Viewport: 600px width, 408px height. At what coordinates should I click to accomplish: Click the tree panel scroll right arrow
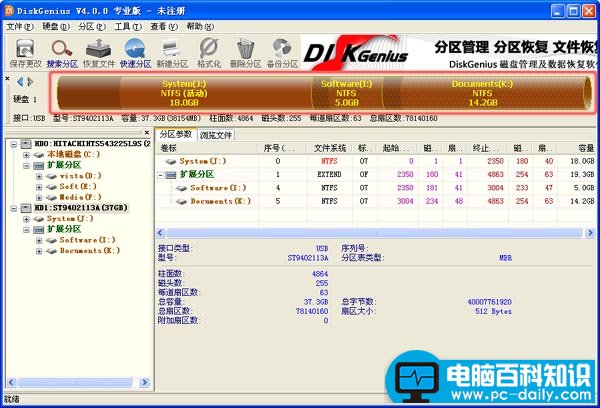point(145,382)
